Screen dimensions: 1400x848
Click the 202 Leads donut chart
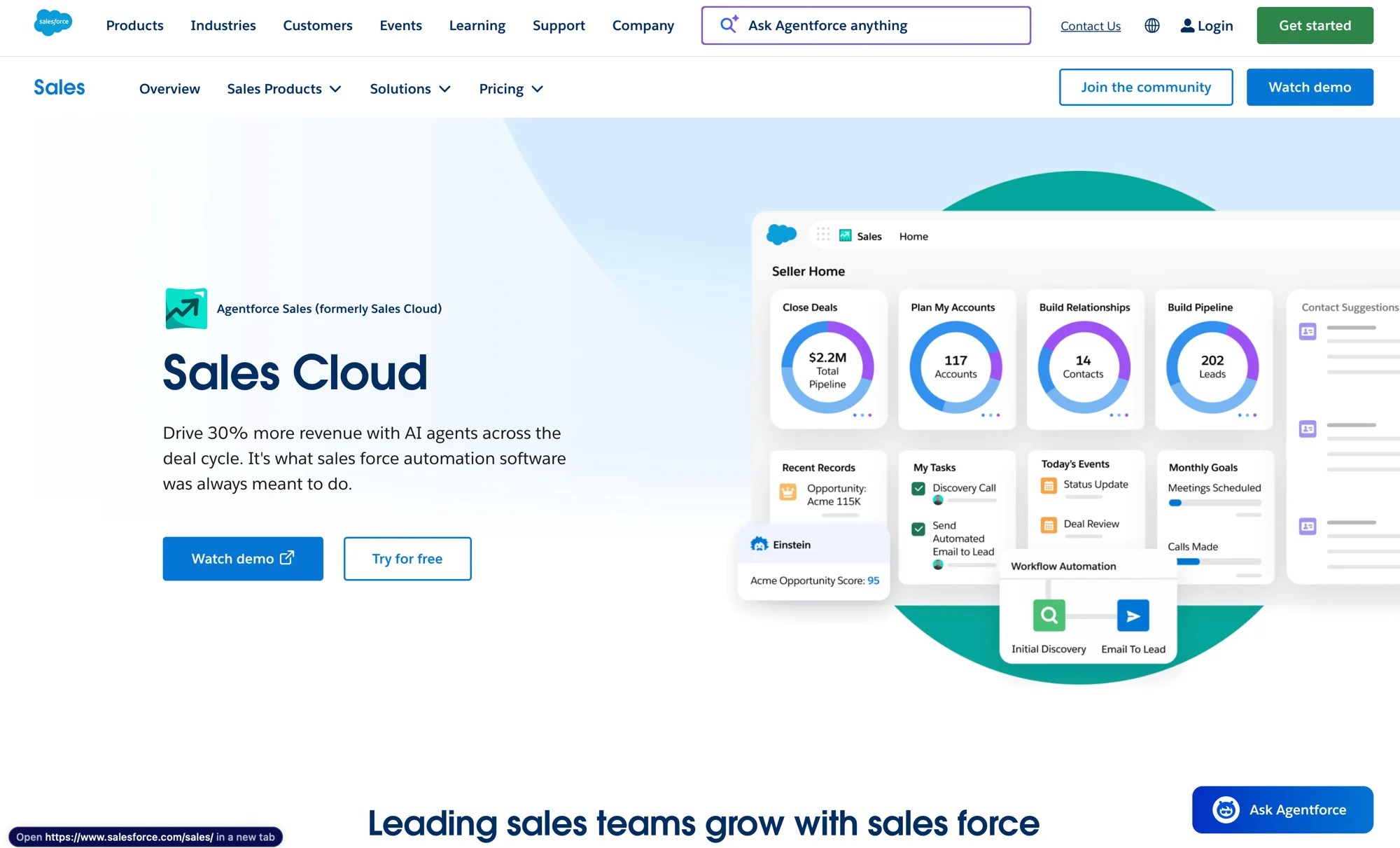1212,368
